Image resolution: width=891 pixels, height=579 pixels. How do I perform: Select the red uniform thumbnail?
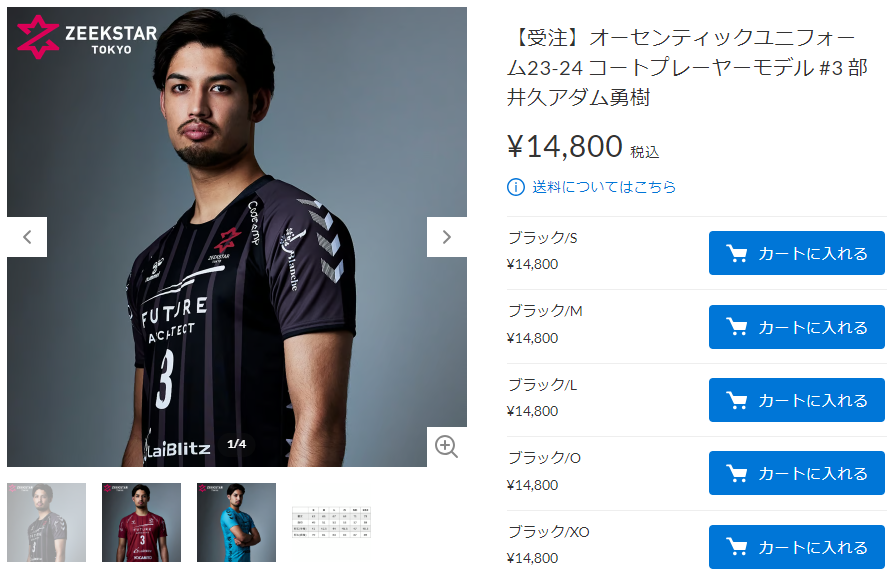tap(141, 522)
